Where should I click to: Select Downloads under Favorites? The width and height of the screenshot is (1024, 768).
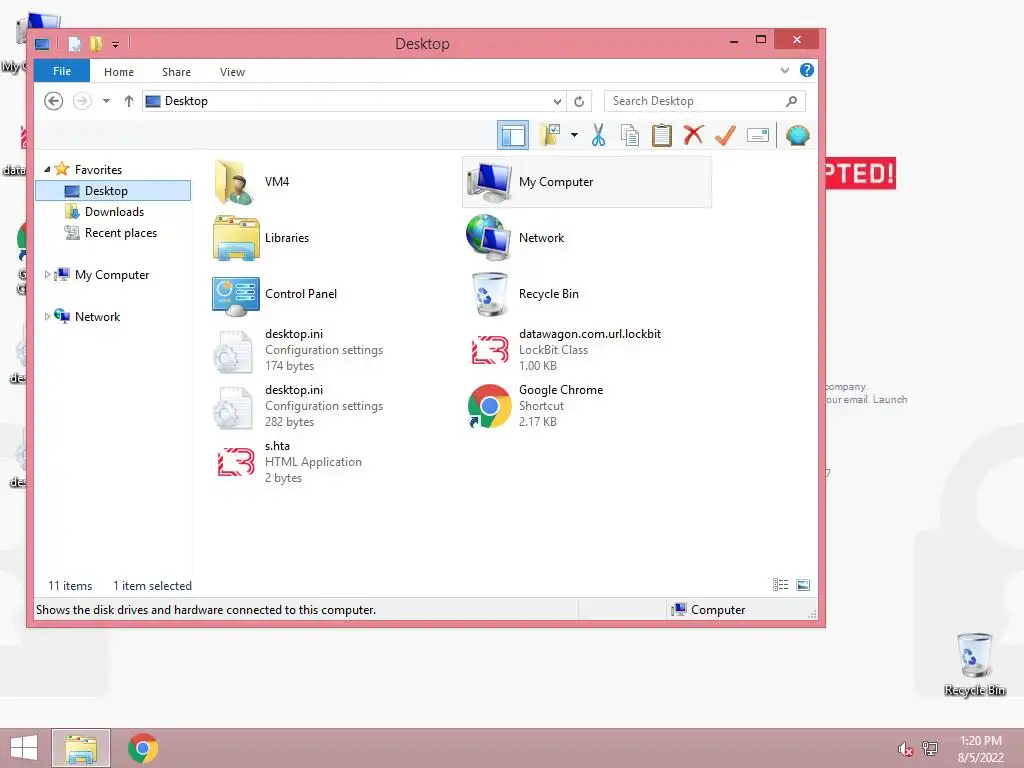pyautogui.click(x=114, y=212)
